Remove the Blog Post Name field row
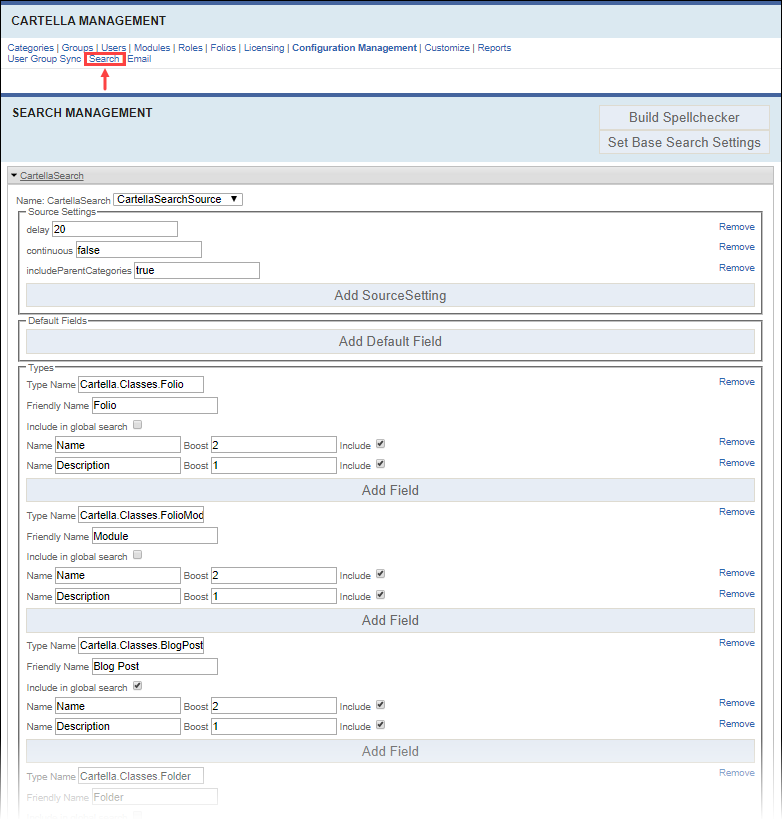 [736, 703]
